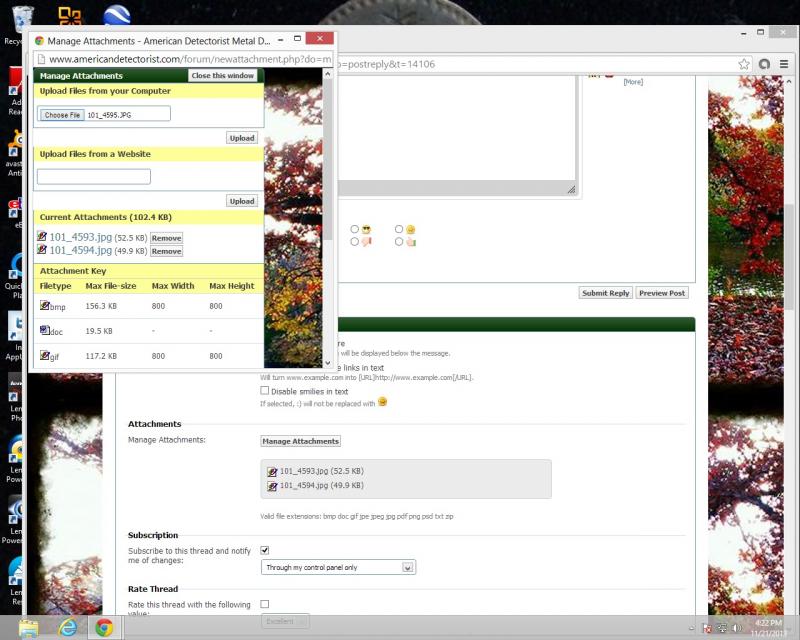Image resolution: width=800 pixels, height=640 pixels.
Task: Click the 'Subscription' section heading
Action: pyautogui.click(x=153, y=535)
